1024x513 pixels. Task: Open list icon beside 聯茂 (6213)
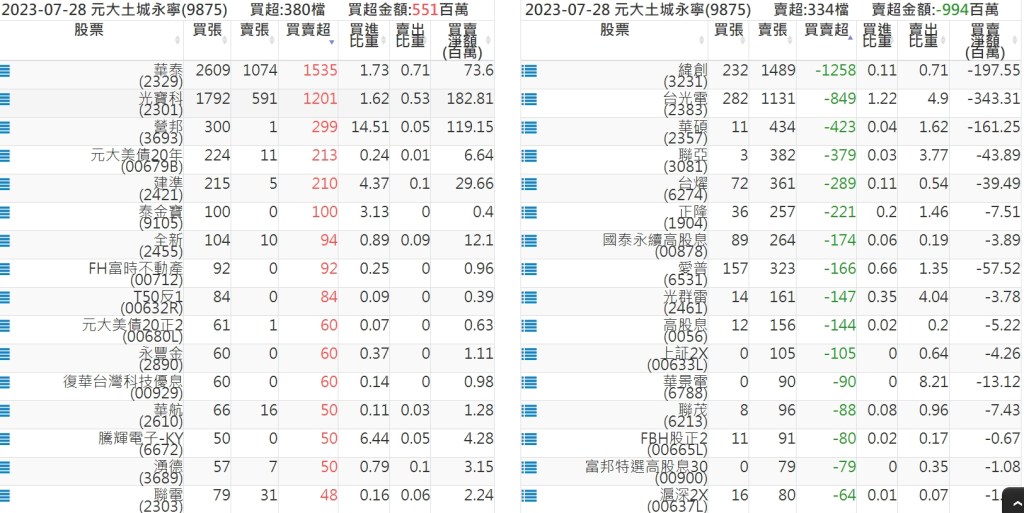tap(529, 410)
